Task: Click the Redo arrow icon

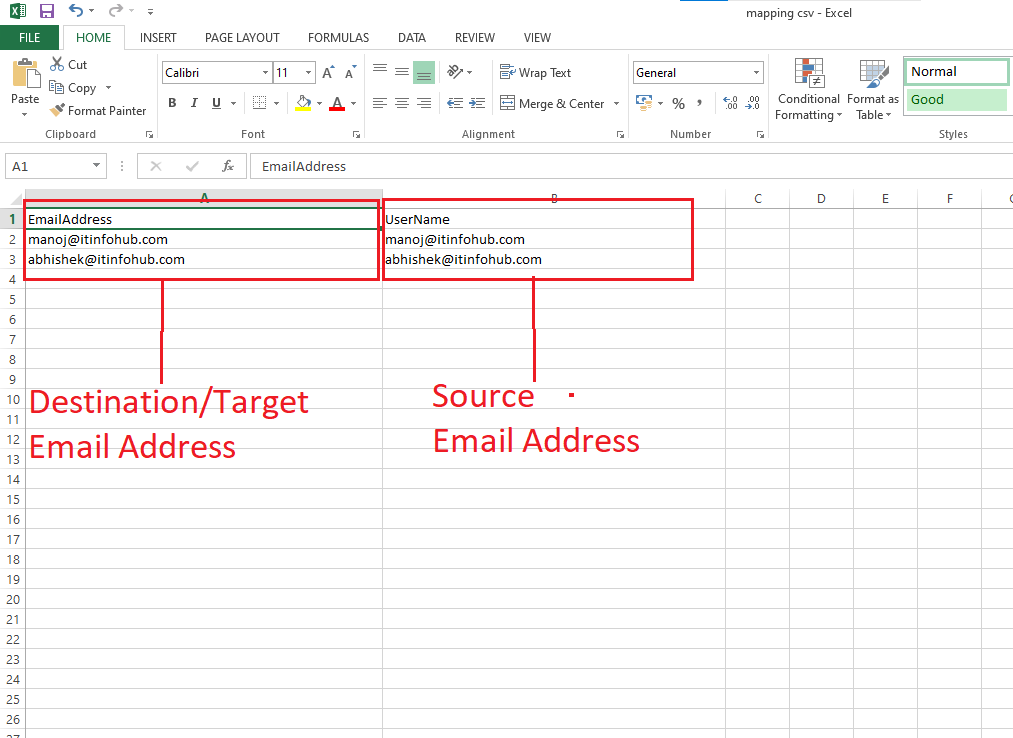Action: 116,10
